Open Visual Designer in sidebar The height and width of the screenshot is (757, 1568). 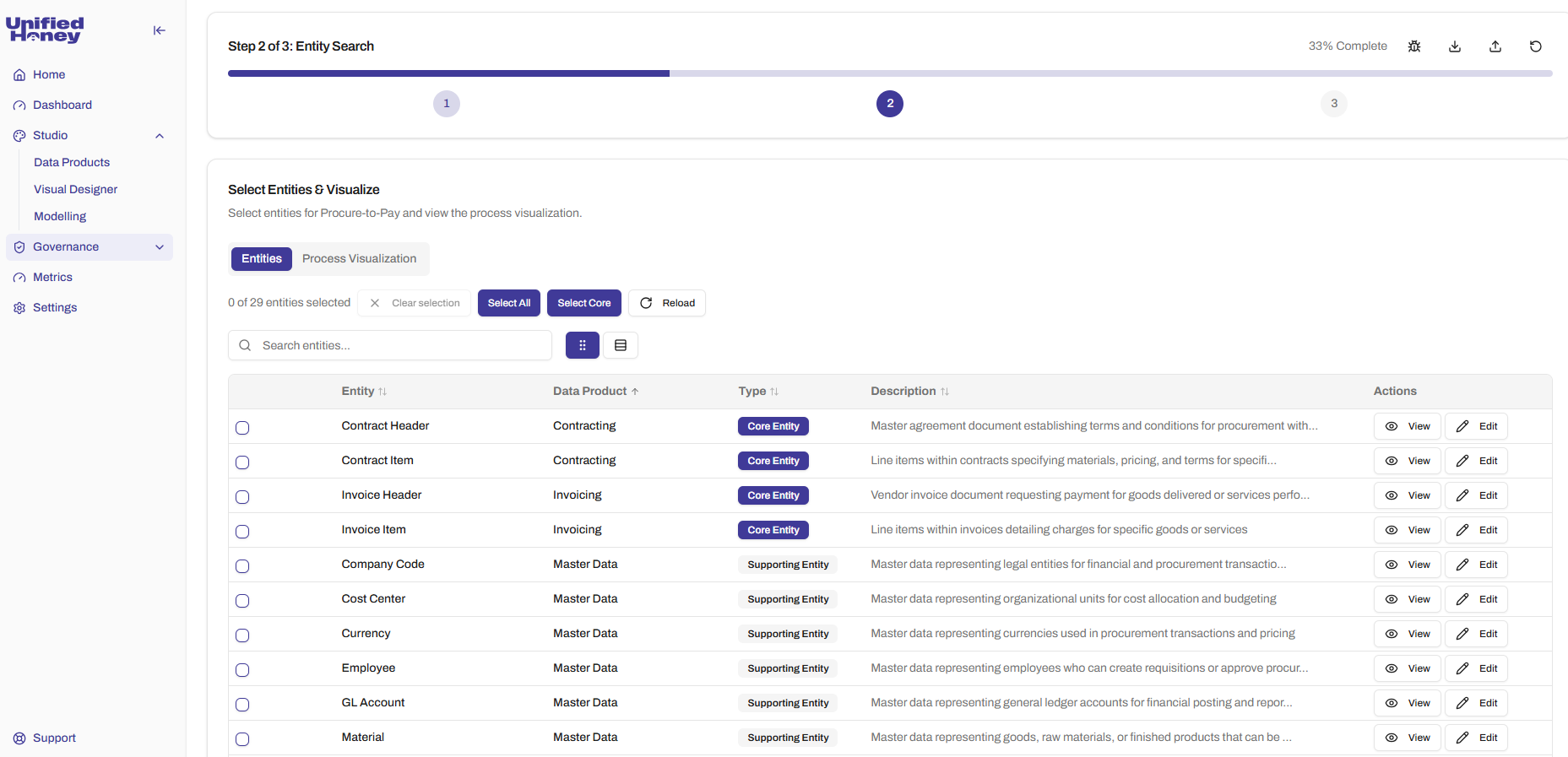76,190
